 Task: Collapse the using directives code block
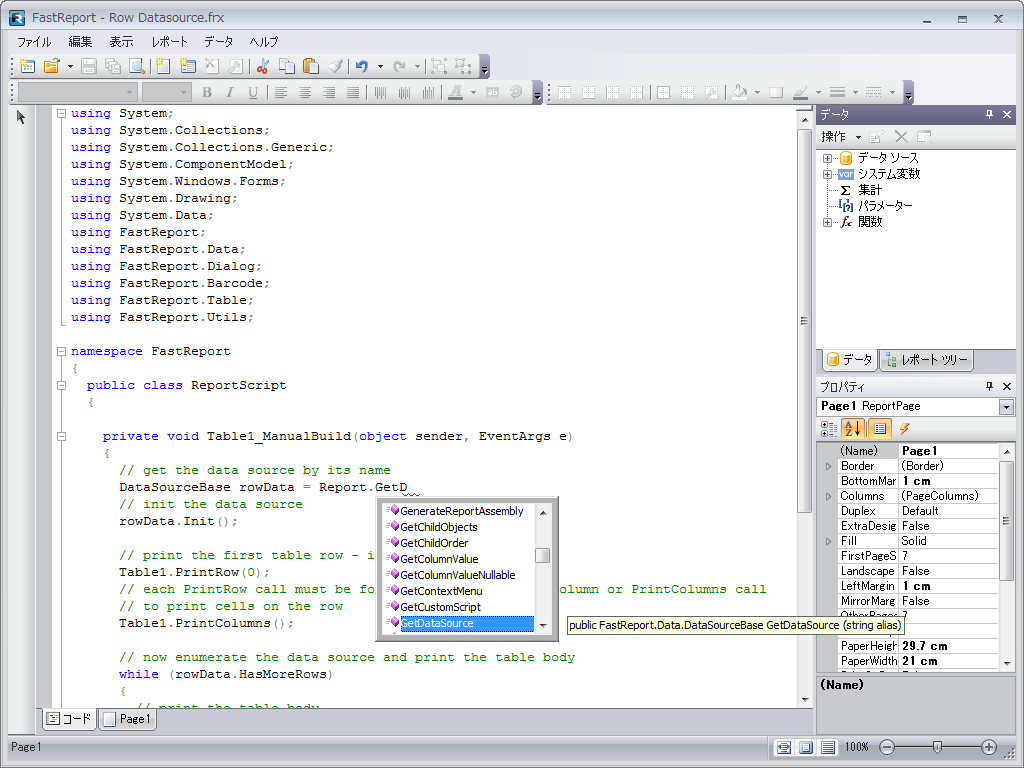(x=61, y=113)
